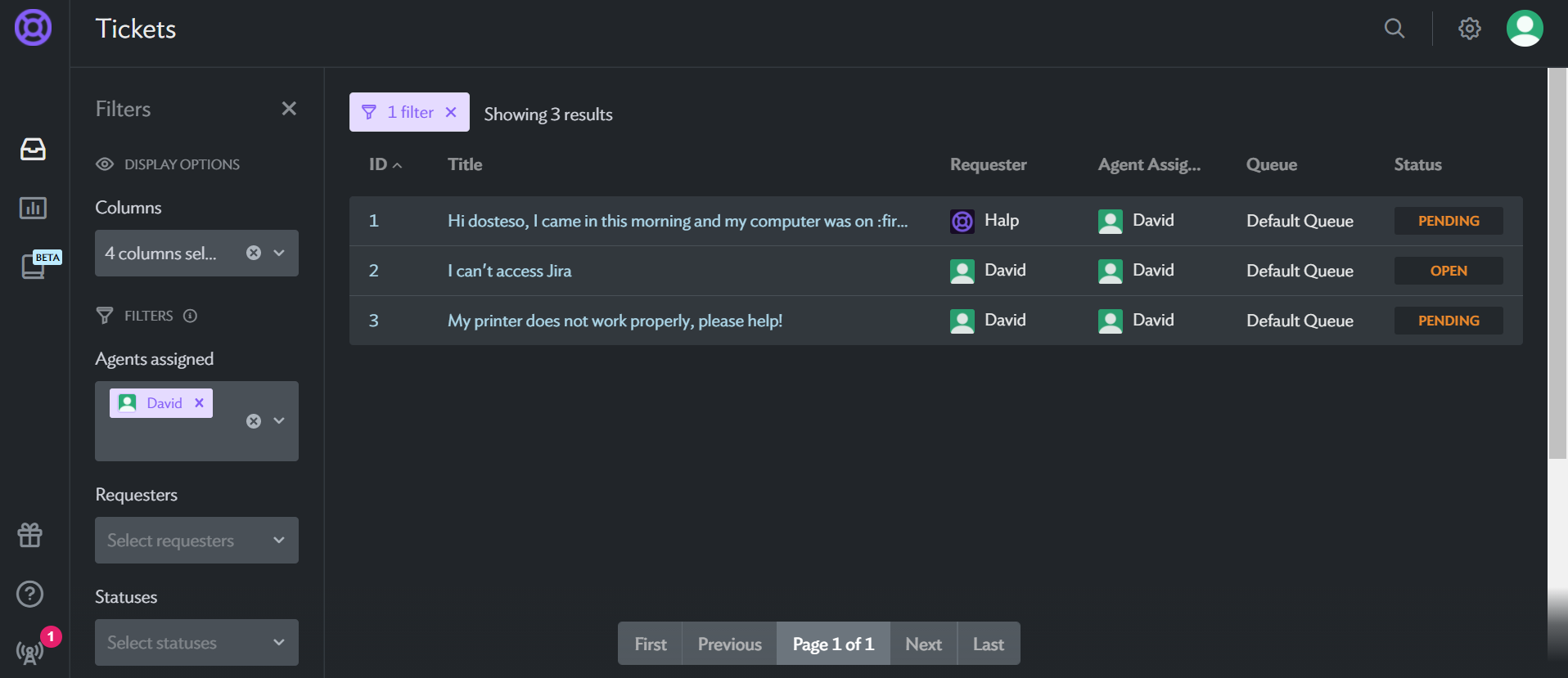The width and height of the screenshot is (1568, 678).
Task: Open the user profile avatar
Action: (x=1525, y=29)
